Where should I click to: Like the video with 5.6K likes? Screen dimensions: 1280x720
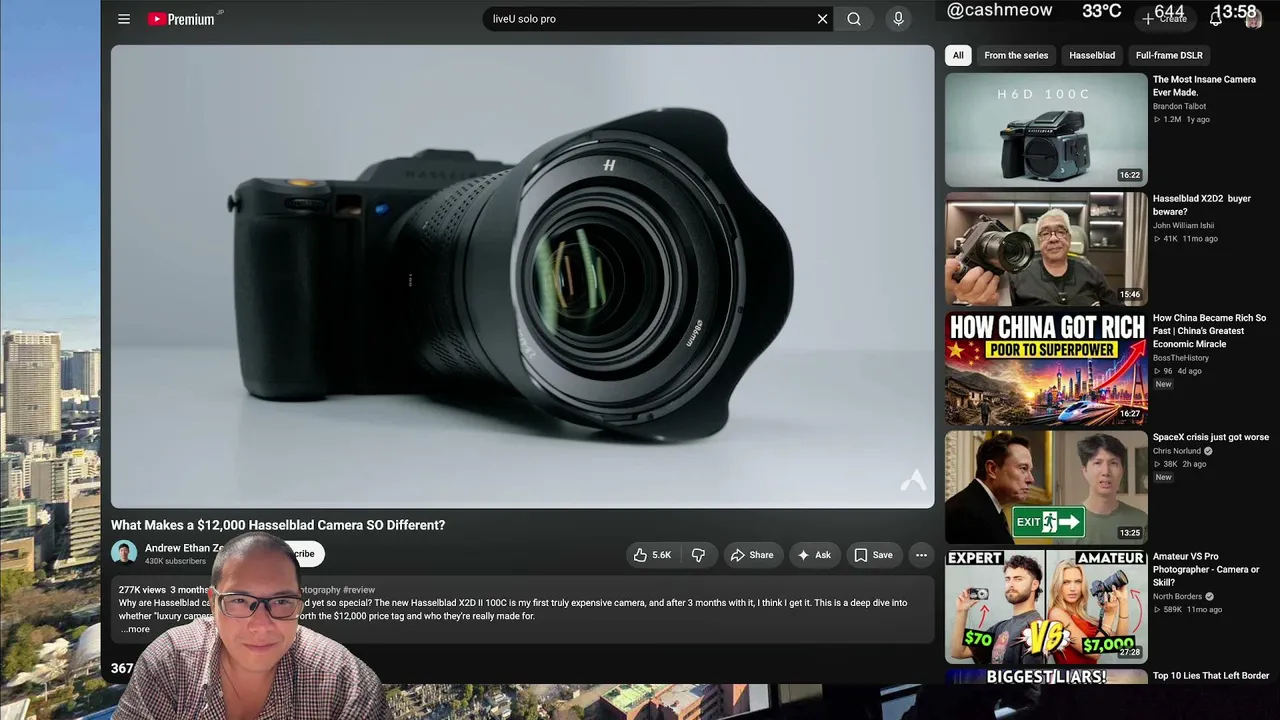click(x=653, y=555)
